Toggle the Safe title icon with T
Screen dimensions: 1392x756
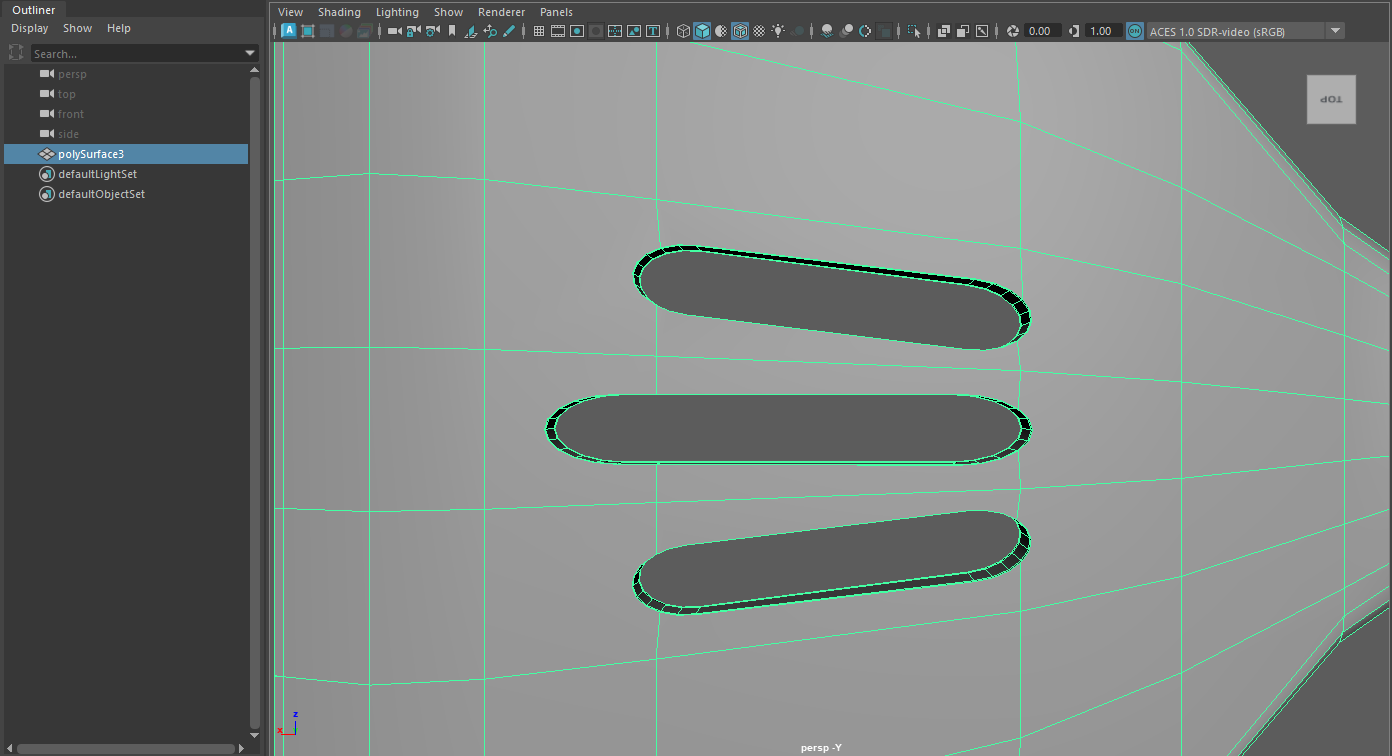pyautogui.click(x=653, y=31)
